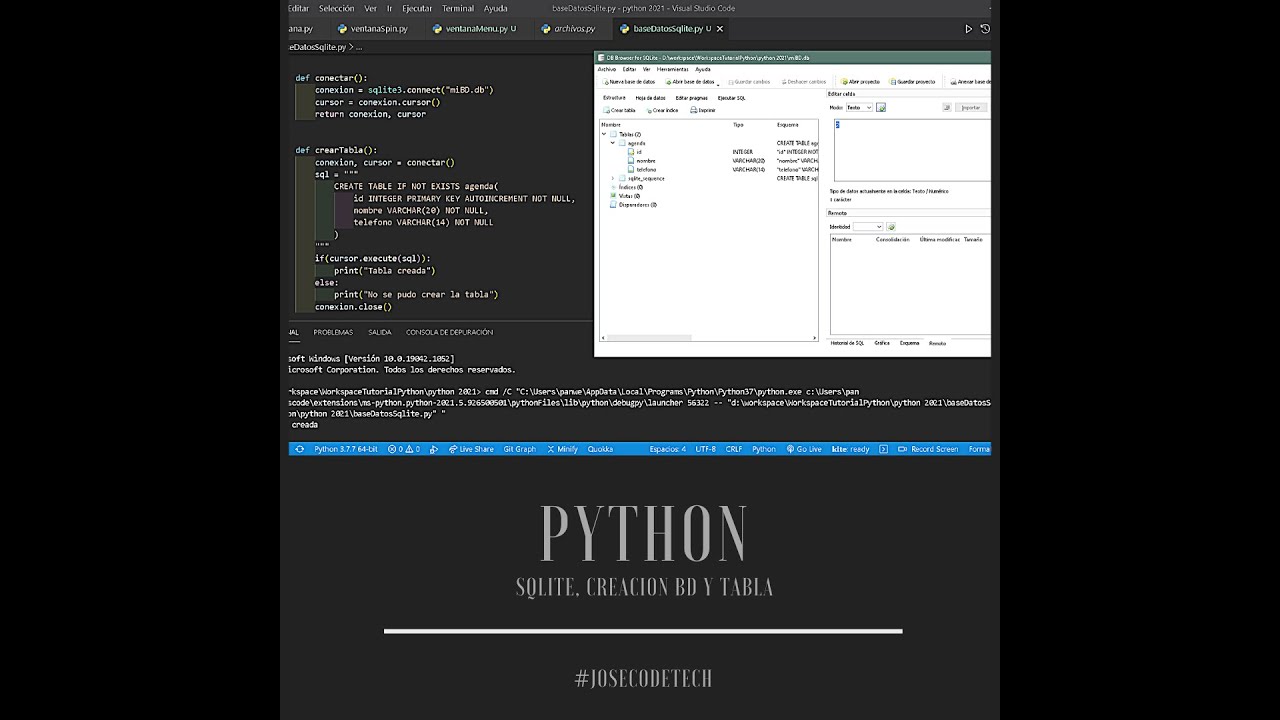1280x720 pixels.
Task: Switch to Historial de SQL bottom tab
Action: click(847, 343)
